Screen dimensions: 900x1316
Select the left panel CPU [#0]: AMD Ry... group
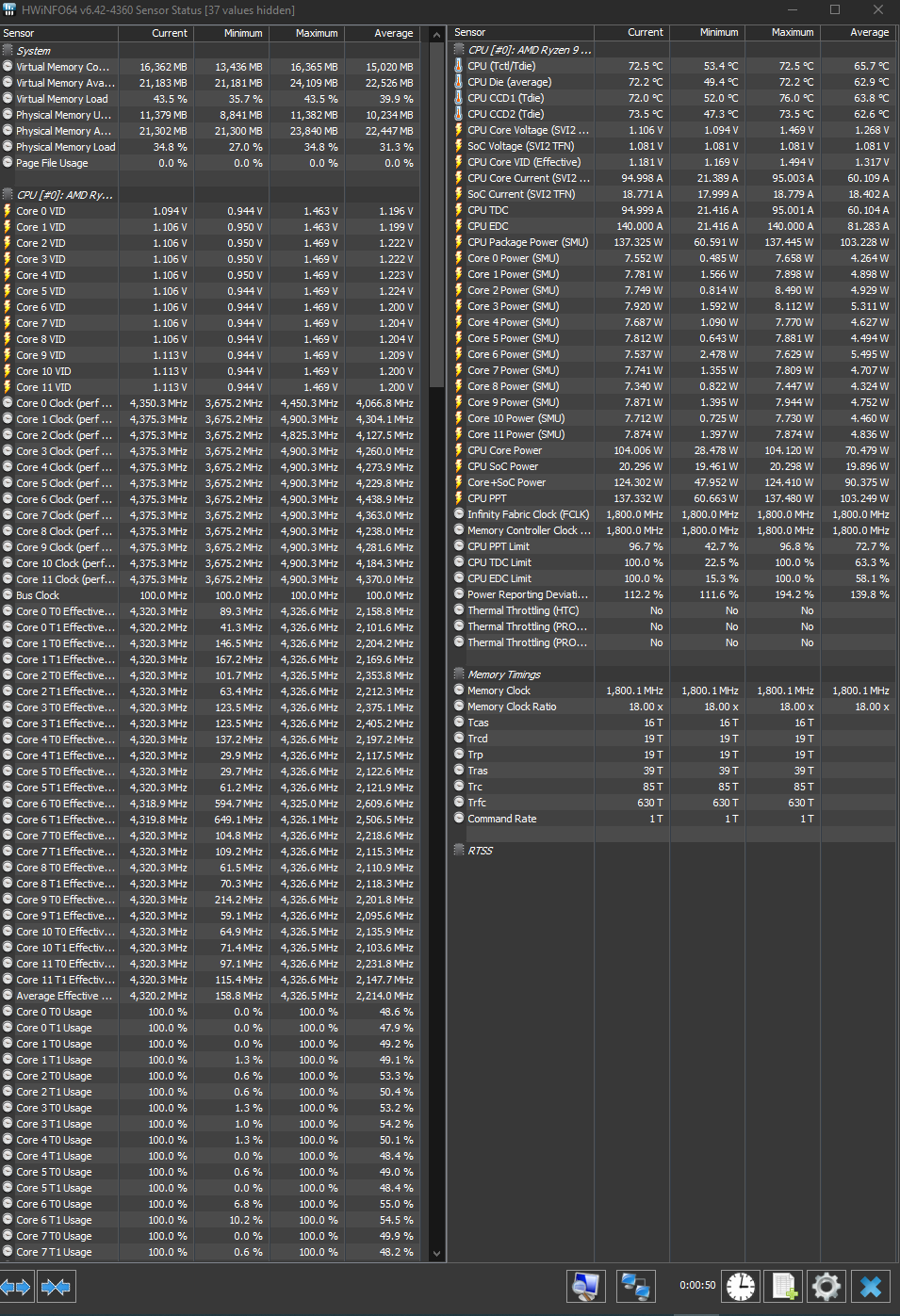pyautogui.click(x=208, y=195)
